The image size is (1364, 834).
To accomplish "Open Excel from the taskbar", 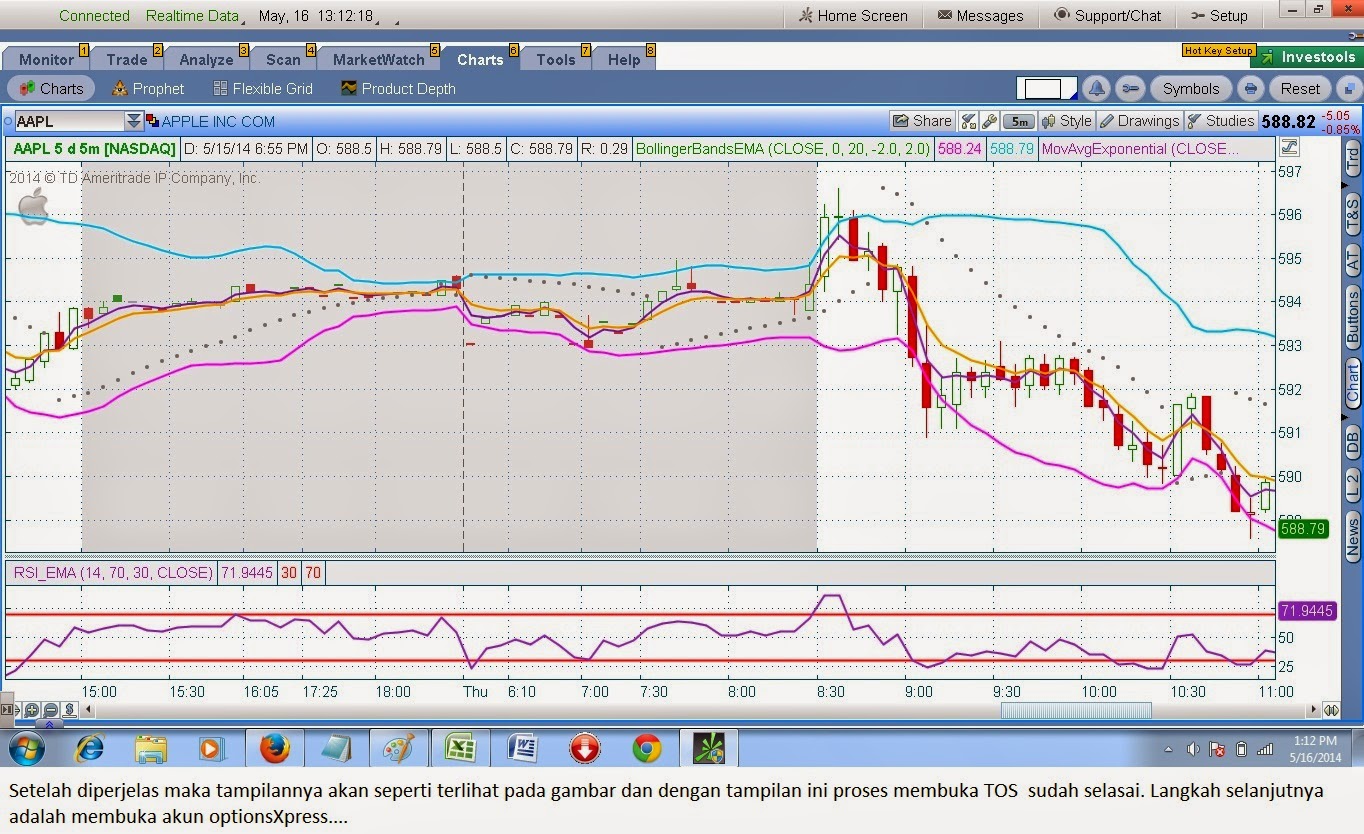I will [460, 748].
